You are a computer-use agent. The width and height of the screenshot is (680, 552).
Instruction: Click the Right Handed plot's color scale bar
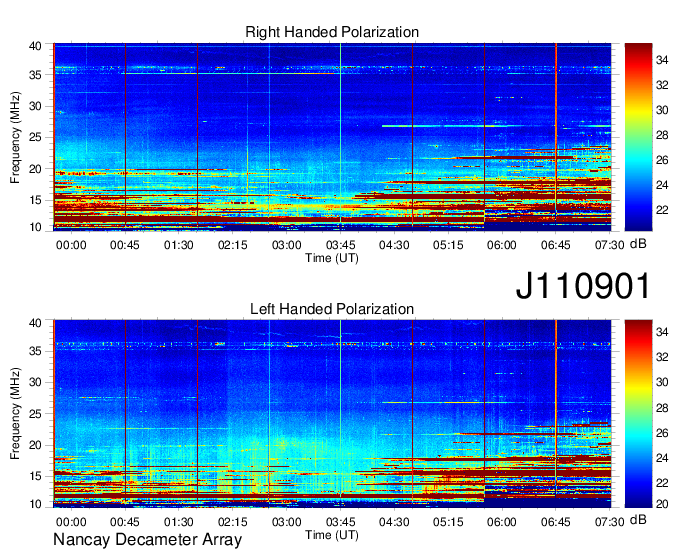pos(638,137)
